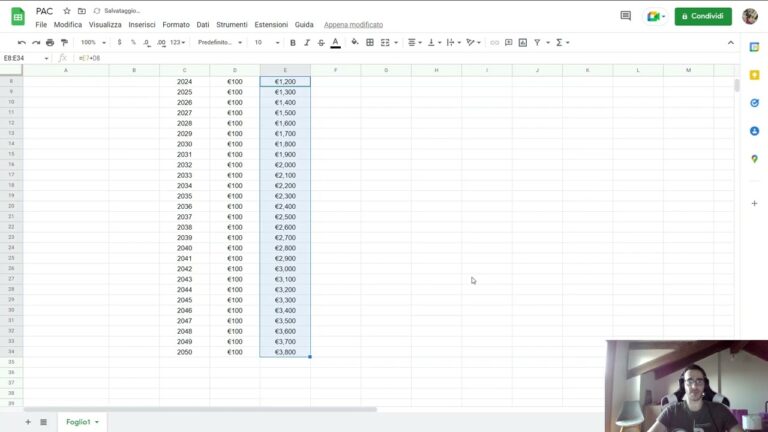
Task: Star the PAC document
Action: [67, 11]
